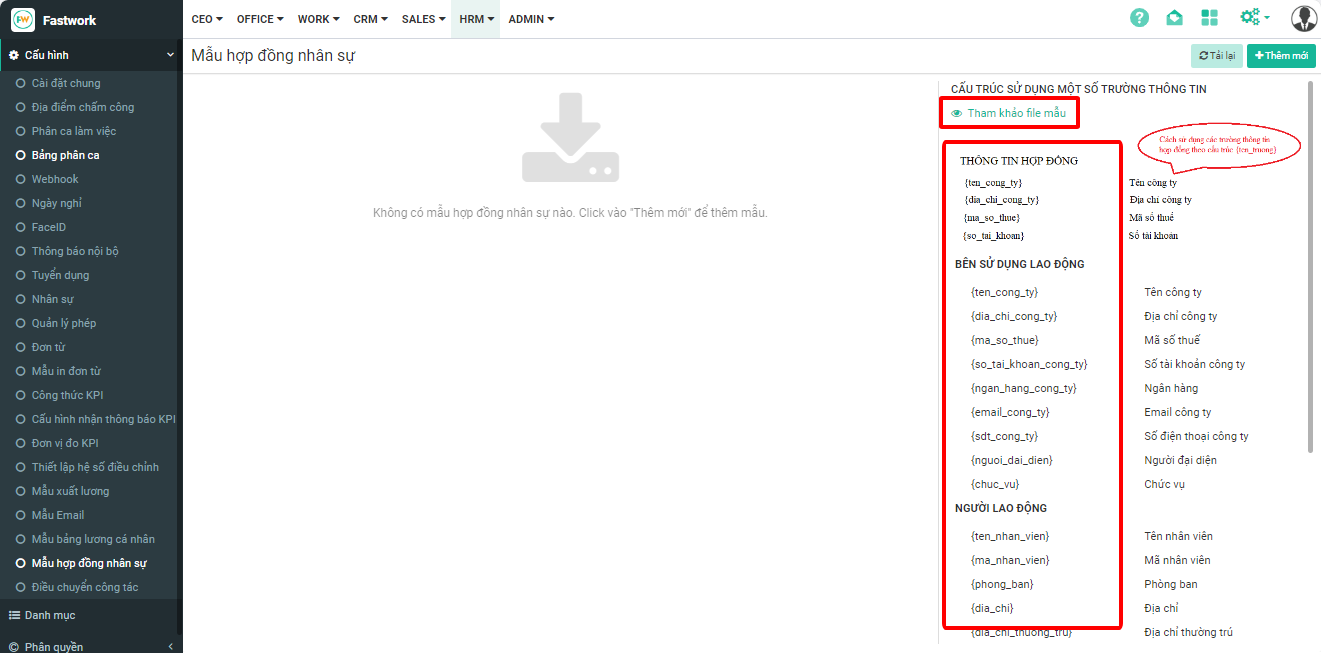Viewport: 1321px width, 653px height.
Task: Open the Tham khảo file mẫu link
Action: point(1016,114)
